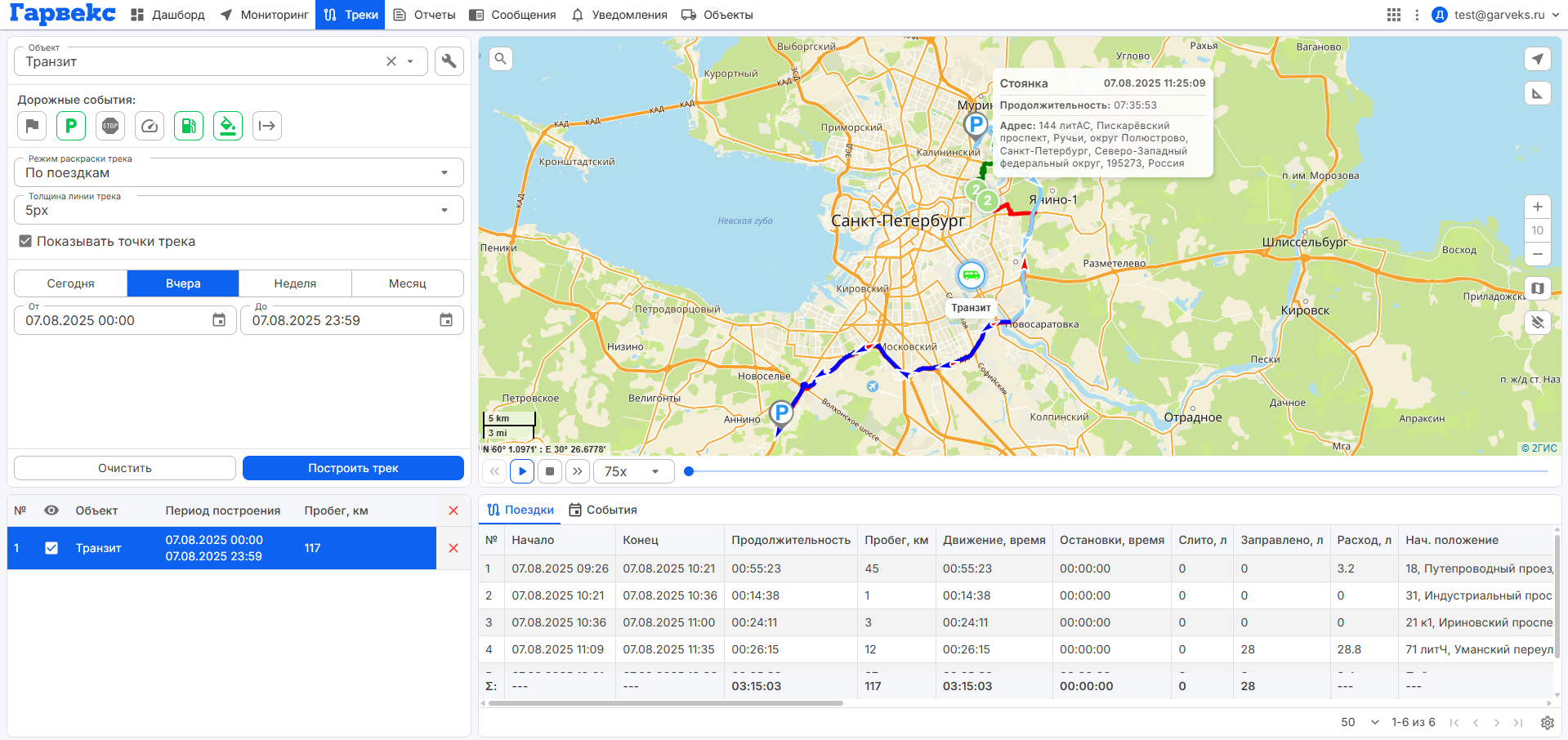This screenshot has width=1568, height=740.
Task: Slow down track playback speed
Action: click(494, 471)
